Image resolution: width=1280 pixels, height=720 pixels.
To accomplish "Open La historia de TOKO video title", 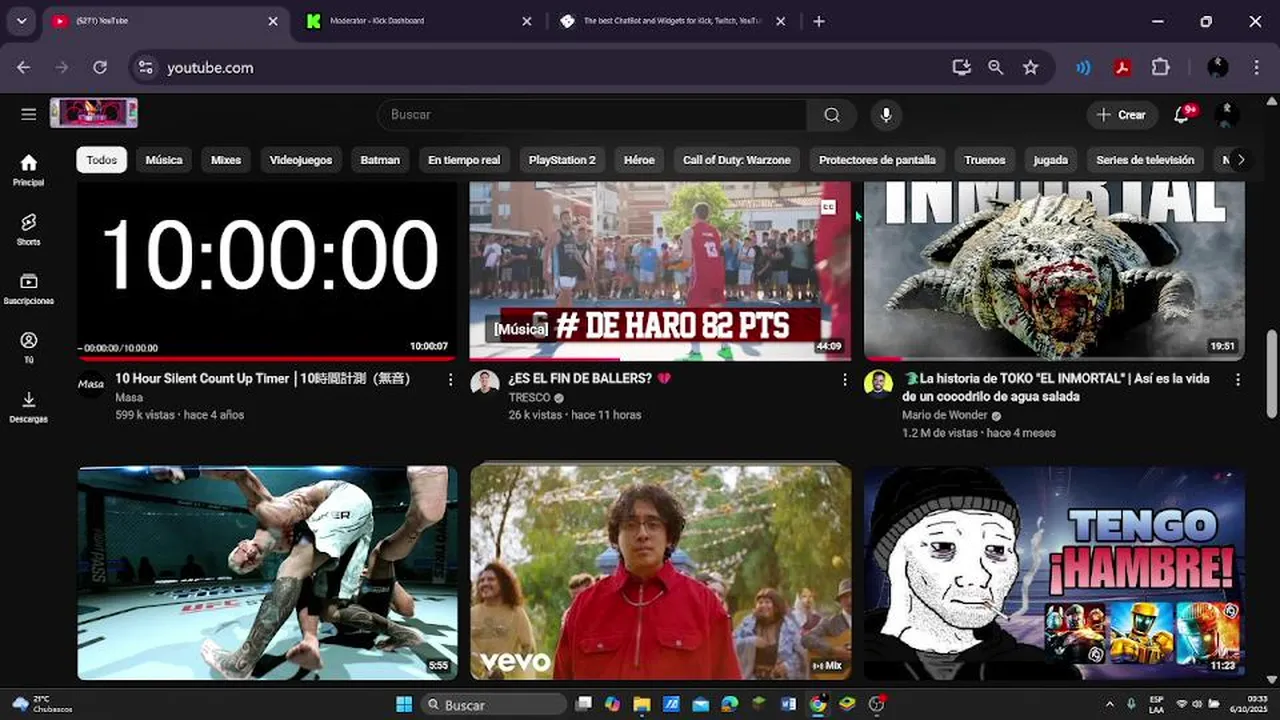I will (1056, 388).
